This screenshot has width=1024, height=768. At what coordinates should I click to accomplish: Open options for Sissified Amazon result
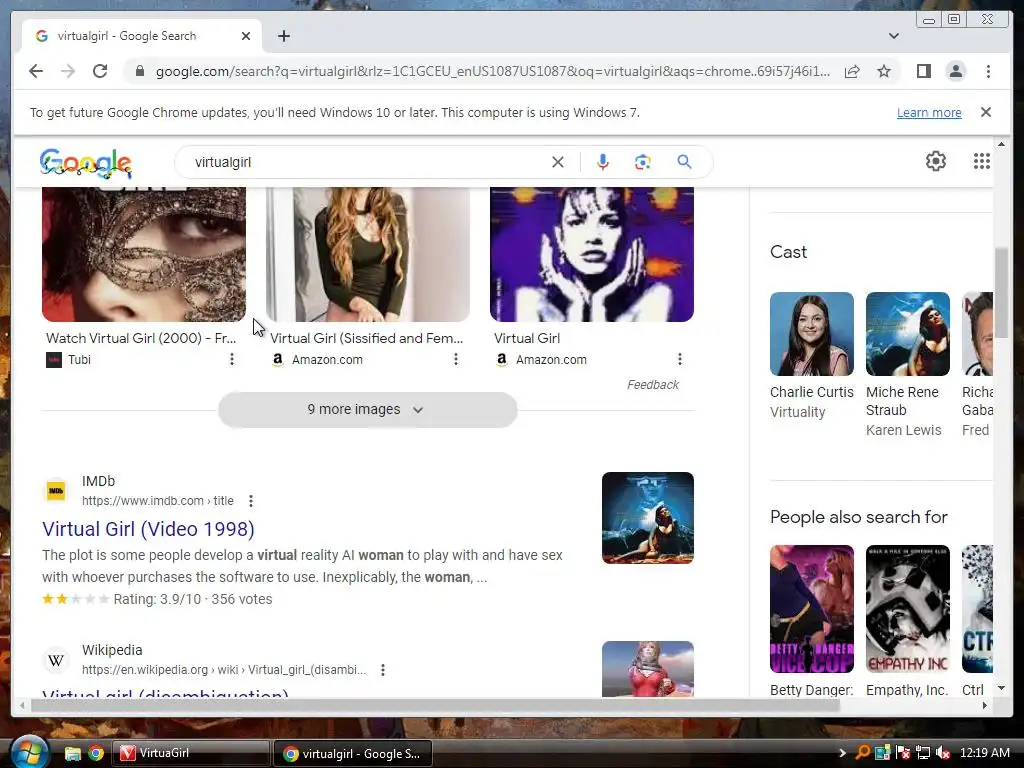pyautogui.click(x=456, y=359)
